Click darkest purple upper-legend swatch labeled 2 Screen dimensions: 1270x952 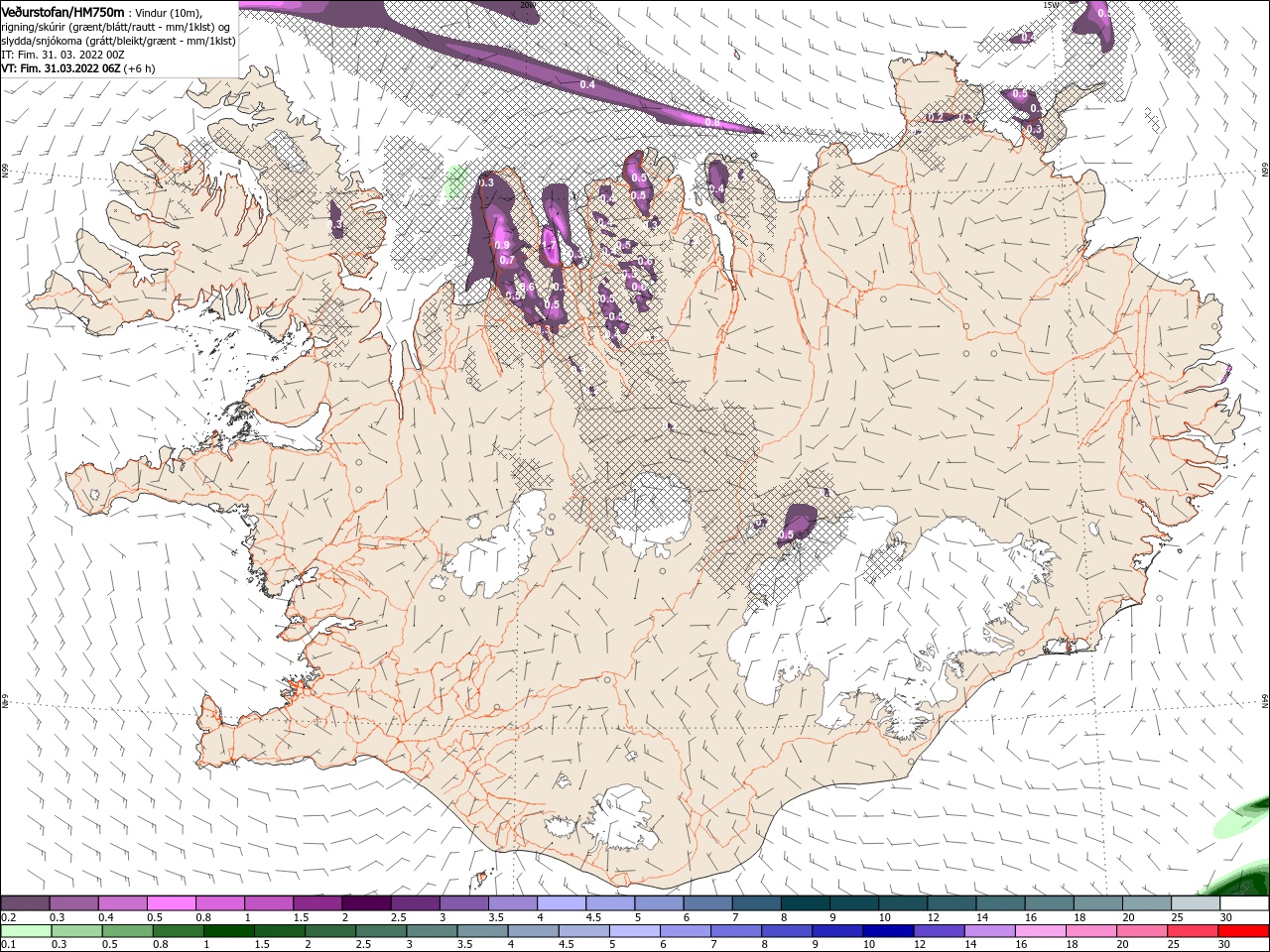click(x=366, y=903)
